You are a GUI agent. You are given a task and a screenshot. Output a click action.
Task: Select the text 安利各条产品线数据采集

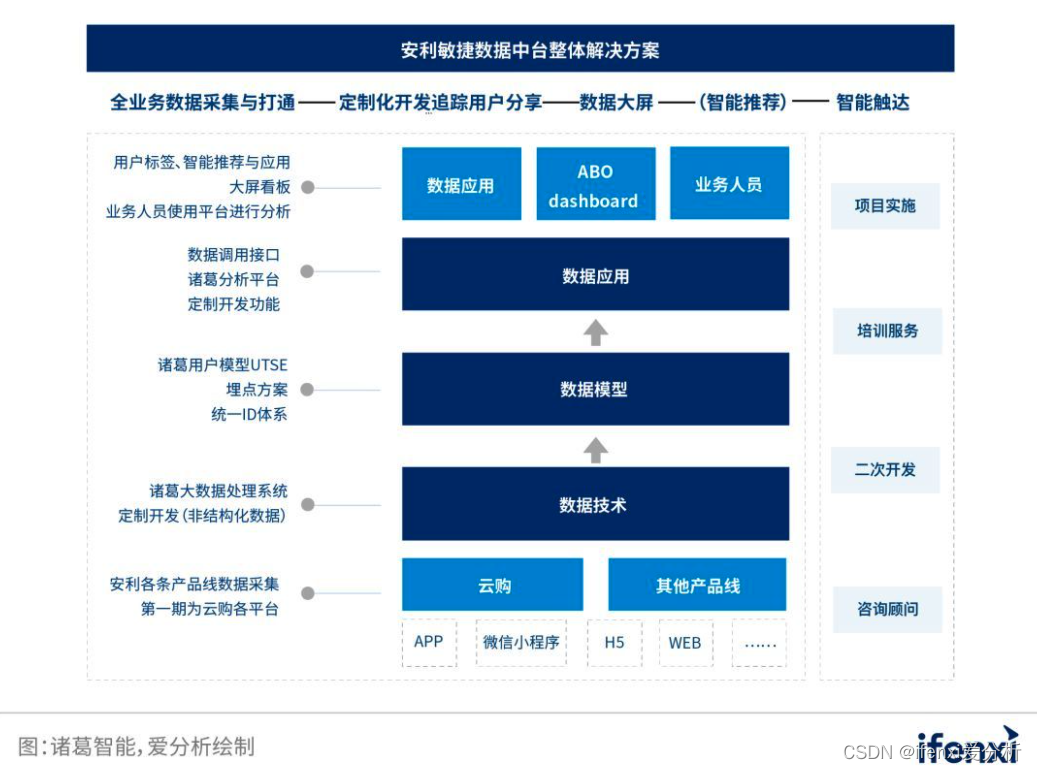pyautogui.click(x=194, y=584)
